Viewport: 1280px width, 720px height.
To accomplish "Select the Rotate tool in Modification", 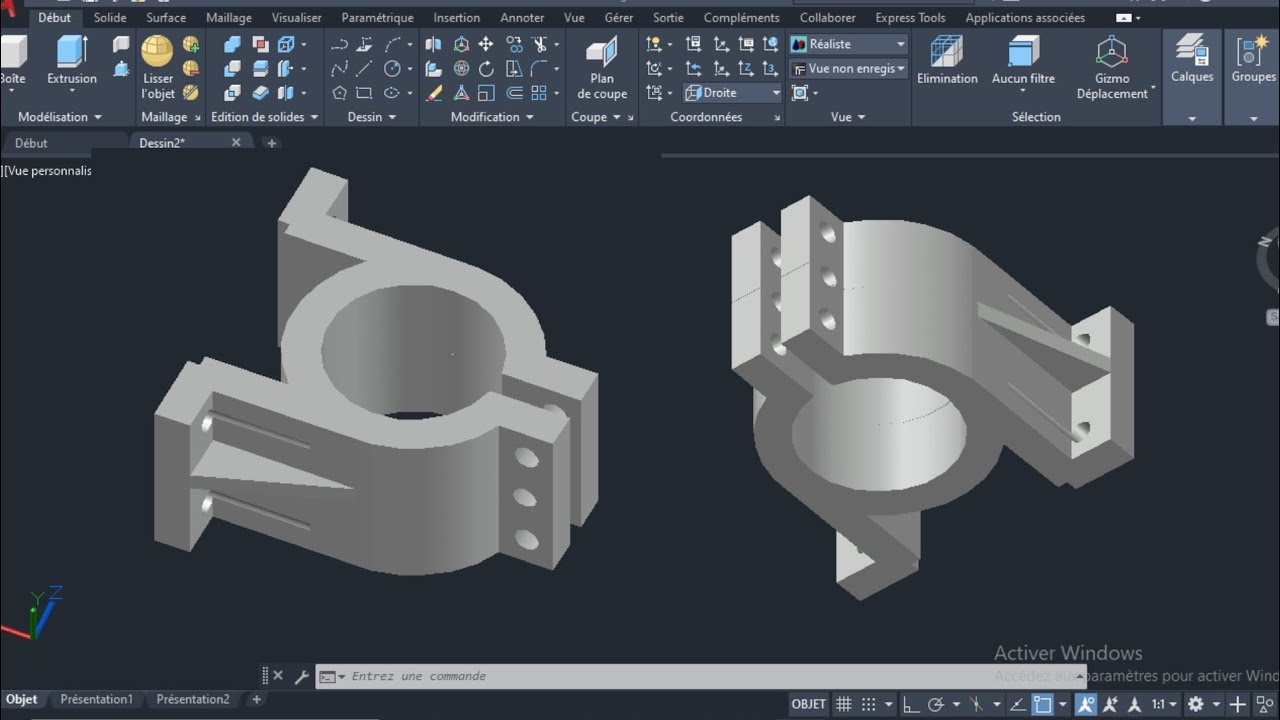I will pos(486,69).
